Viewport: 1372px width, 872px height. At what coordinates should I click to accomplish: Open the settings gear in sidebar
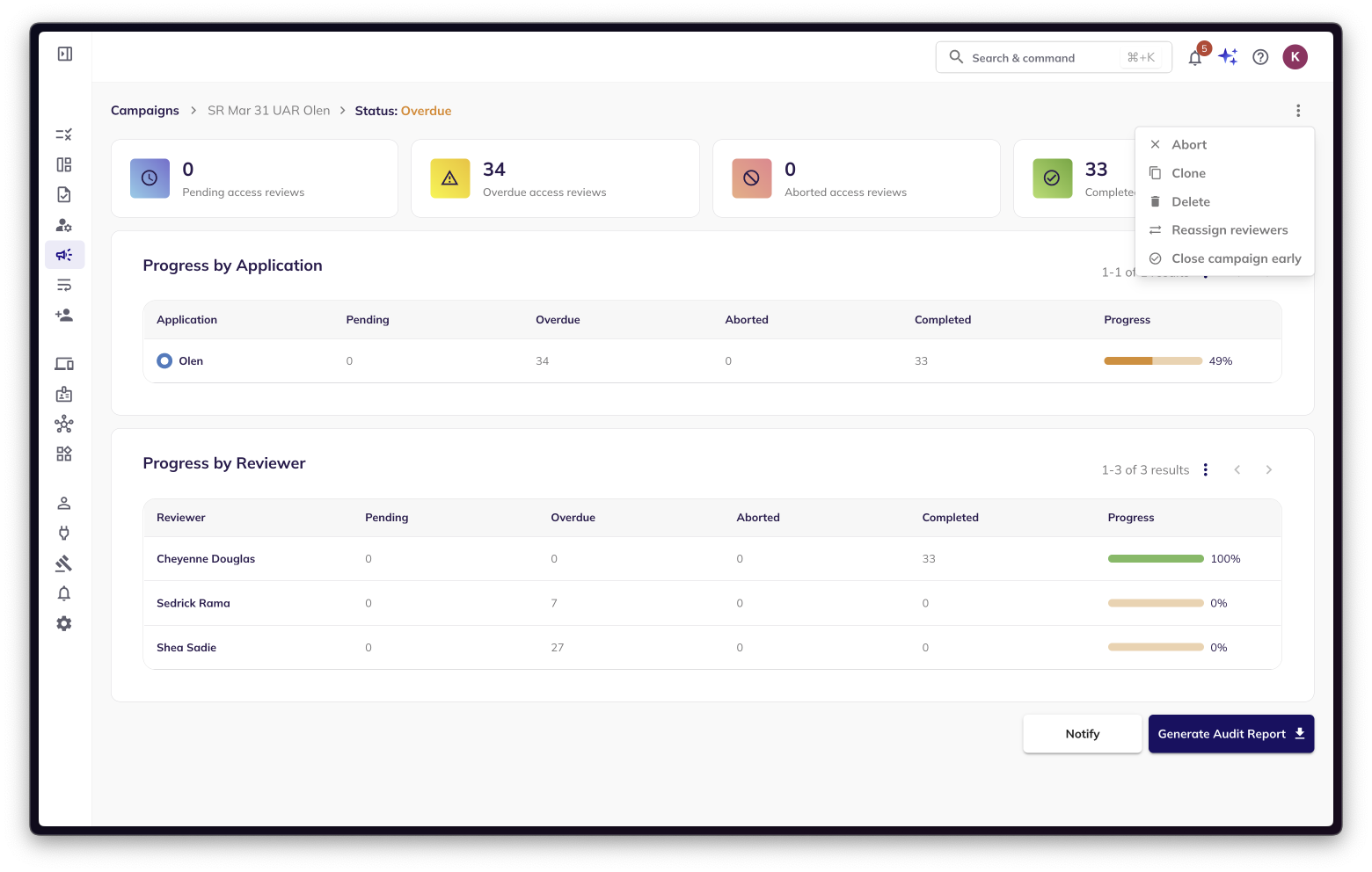(x=64, y=623)
